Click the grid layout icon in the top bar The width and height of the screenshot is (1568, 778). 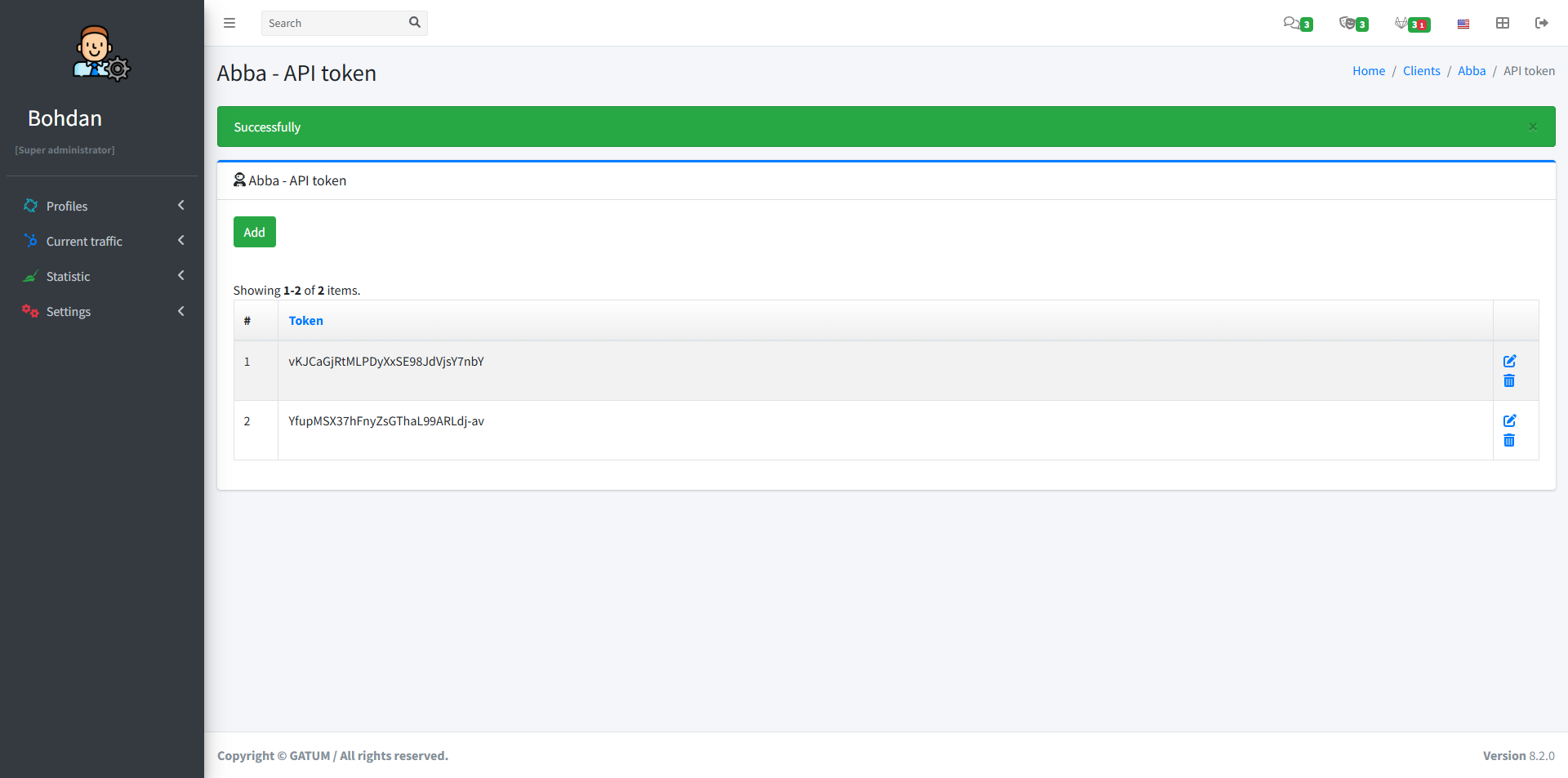pos(1503,23)
